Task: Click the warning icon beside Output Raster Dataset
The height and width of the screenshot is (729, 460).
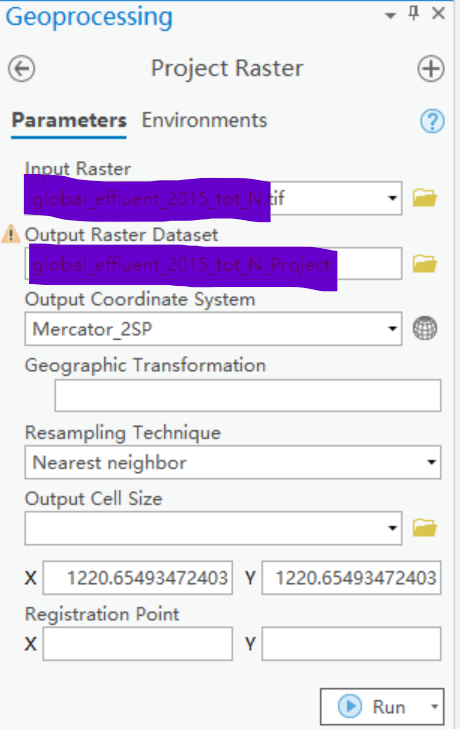Action: [11, 234]
